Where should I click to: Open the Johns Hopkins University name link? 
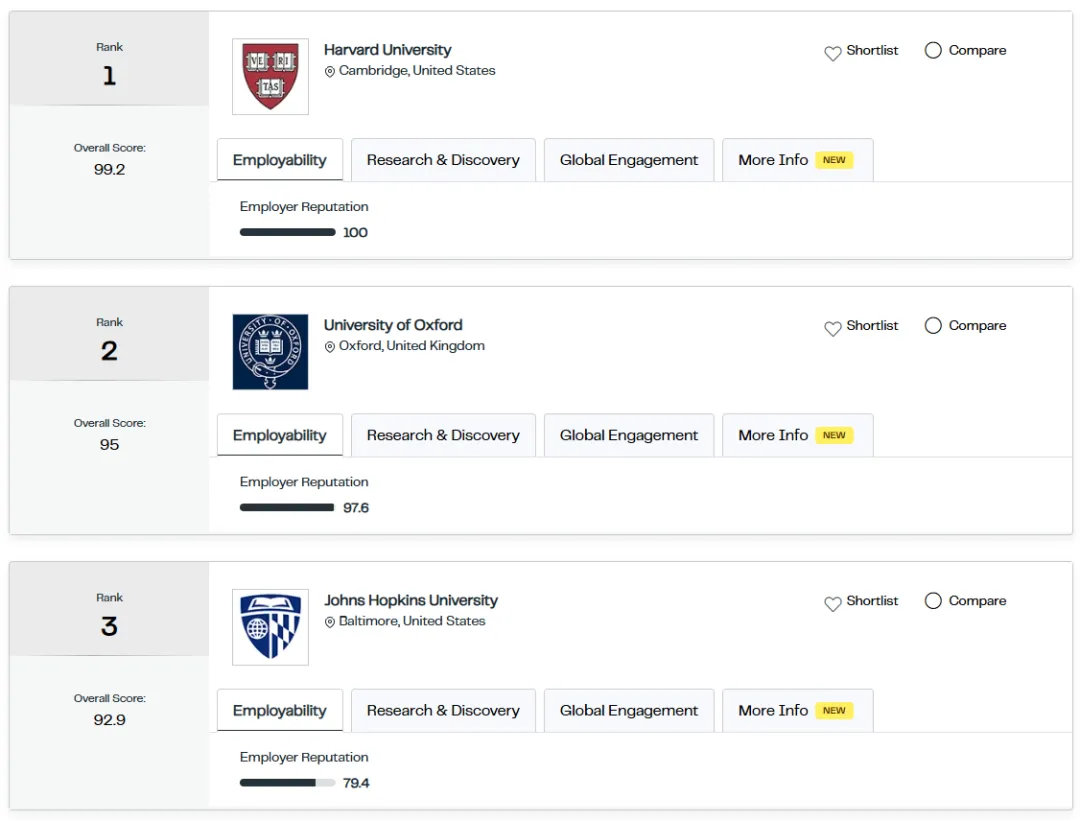411,600
